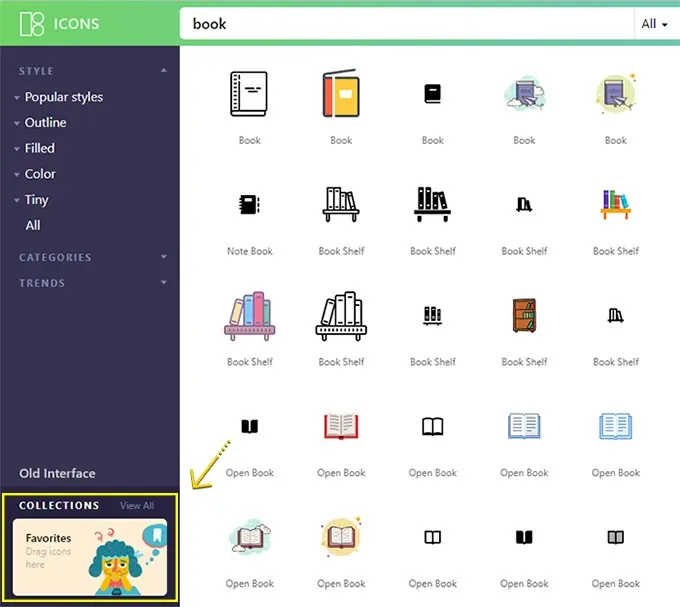
Task: Select the yellow and red Book icon
Action: [341, 93]
